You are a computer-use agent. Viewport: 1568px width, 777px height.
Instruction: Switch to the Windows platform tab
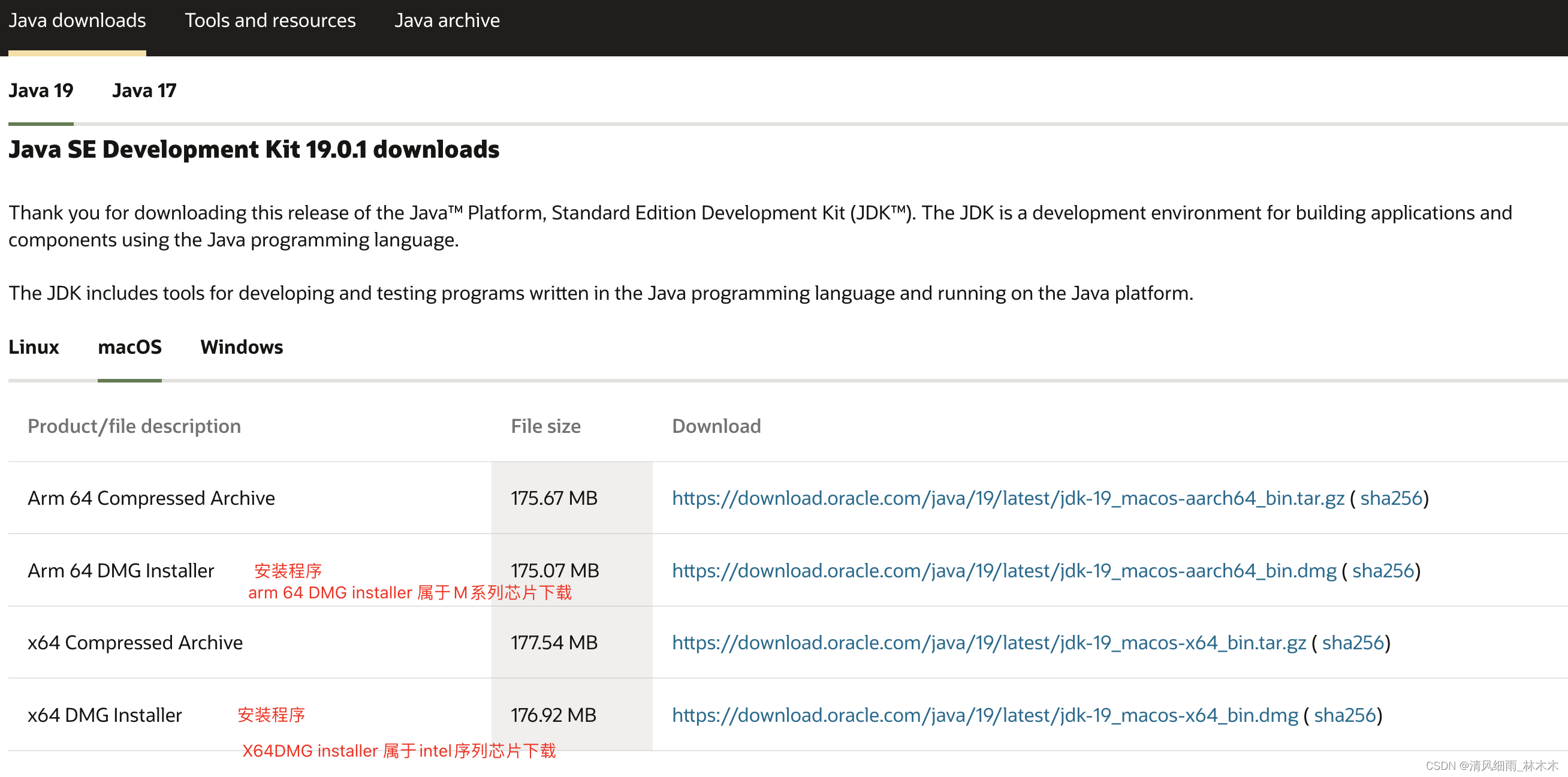[242, 347]
